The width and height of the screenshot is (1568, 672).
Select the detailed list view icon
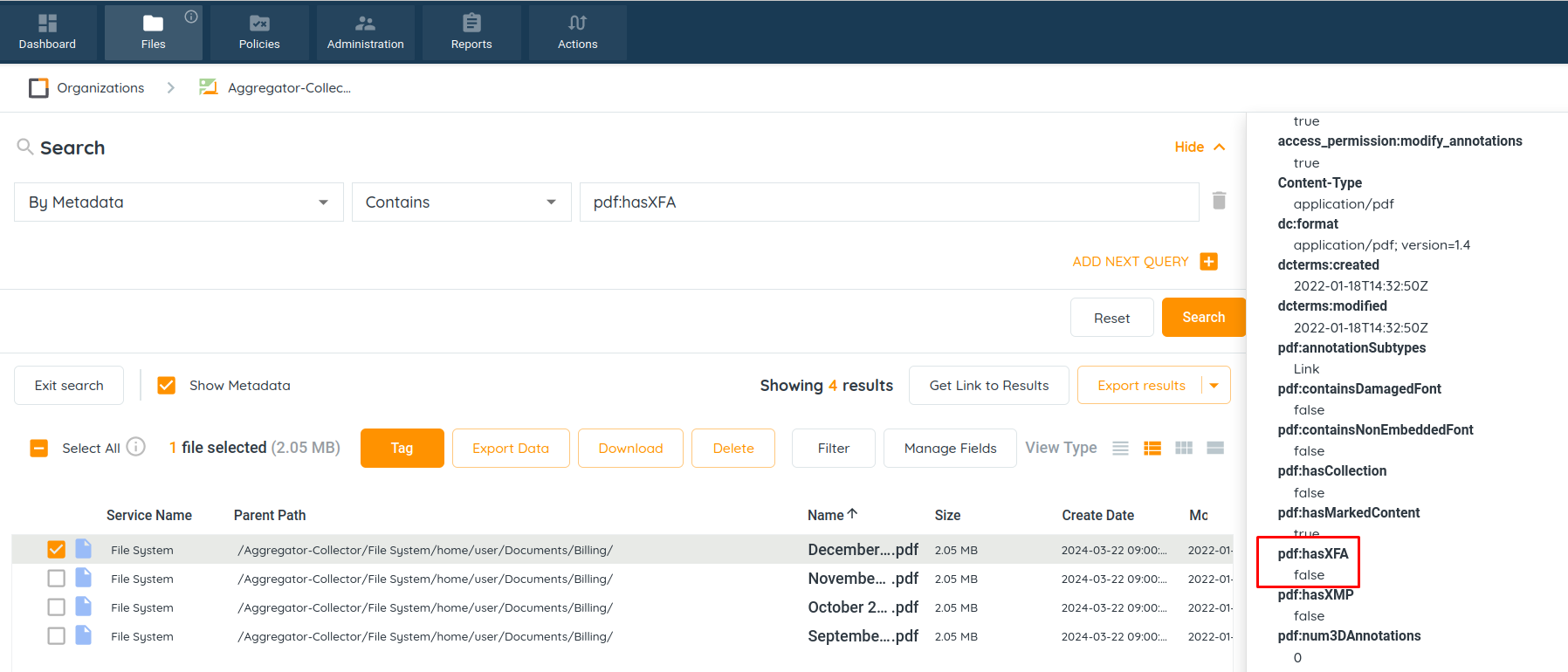1152,448
